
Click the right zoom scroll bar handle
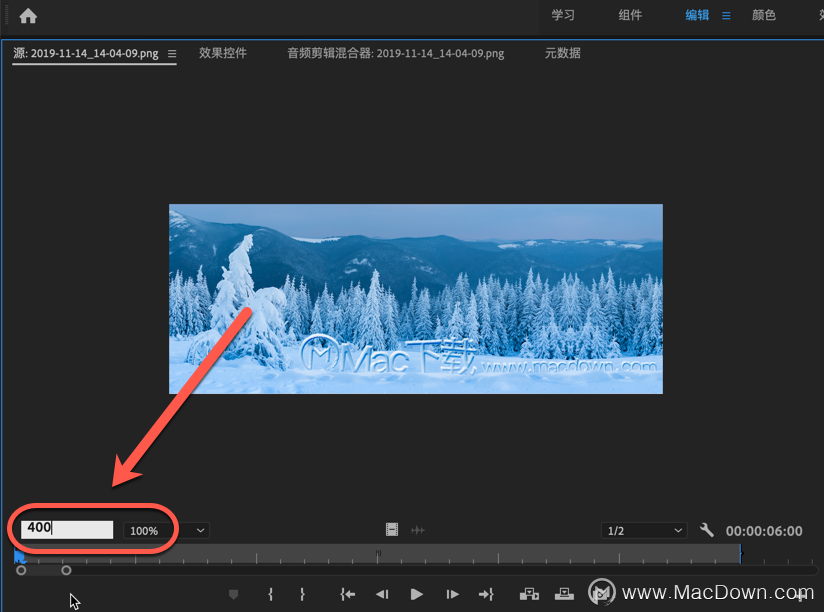coord(66,570)
